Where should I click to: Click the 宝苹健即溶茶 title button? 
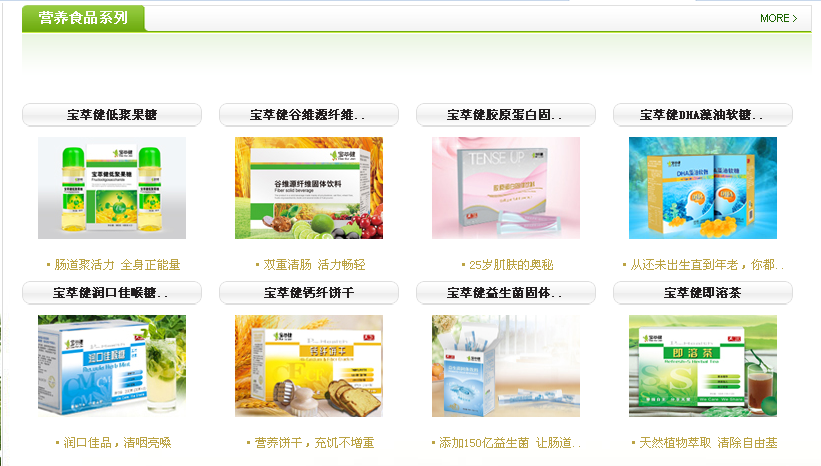coord(703,293)
